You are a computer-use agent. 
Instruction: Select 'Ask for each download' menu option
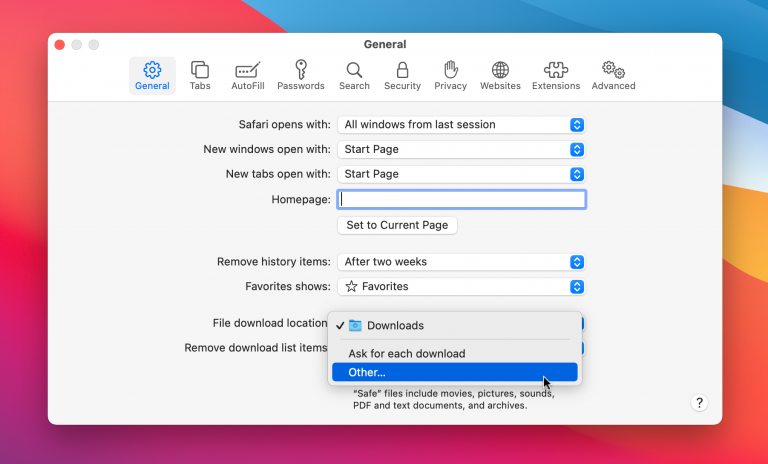(x=455, y=353)
